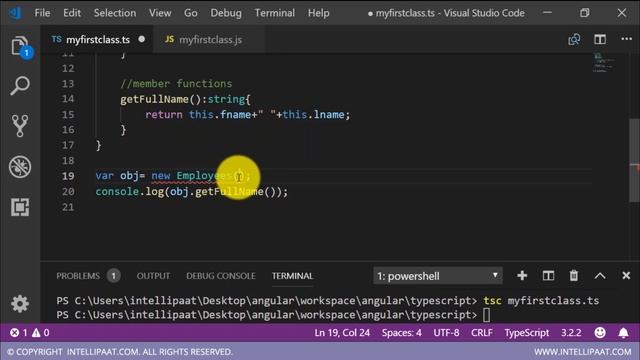This screenshot has height=360, width=640.
Task: Open the Debug view in activity bar
Action: point(20,167)
